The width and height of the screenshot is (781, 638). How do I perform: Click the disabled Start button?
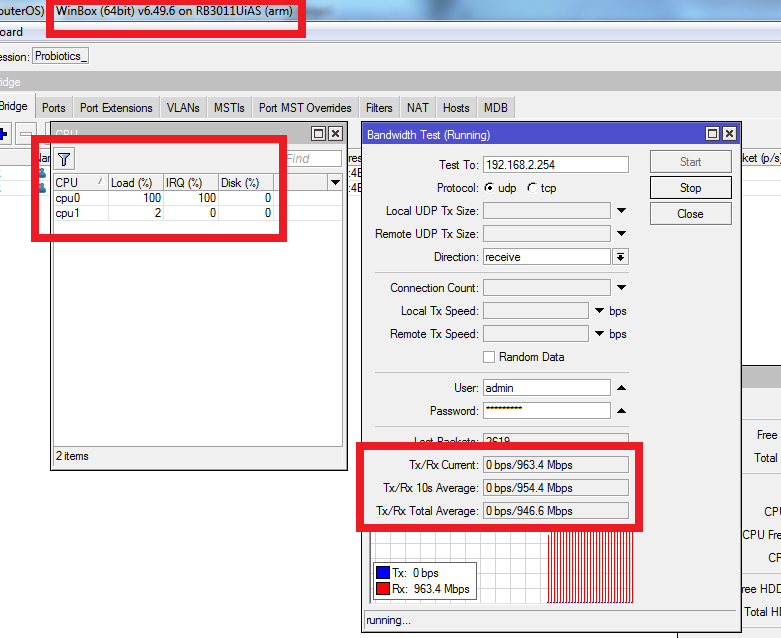(690, 162)
